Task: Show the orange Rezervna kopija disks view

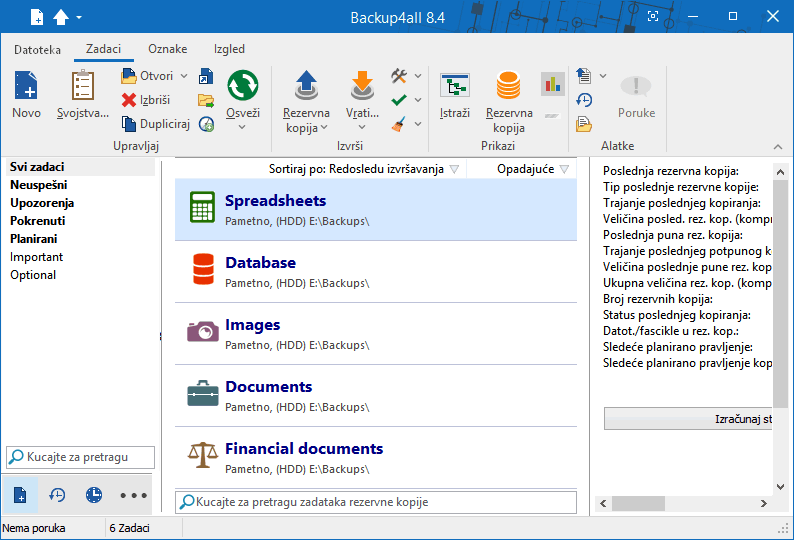Action: tap(508, 85)
